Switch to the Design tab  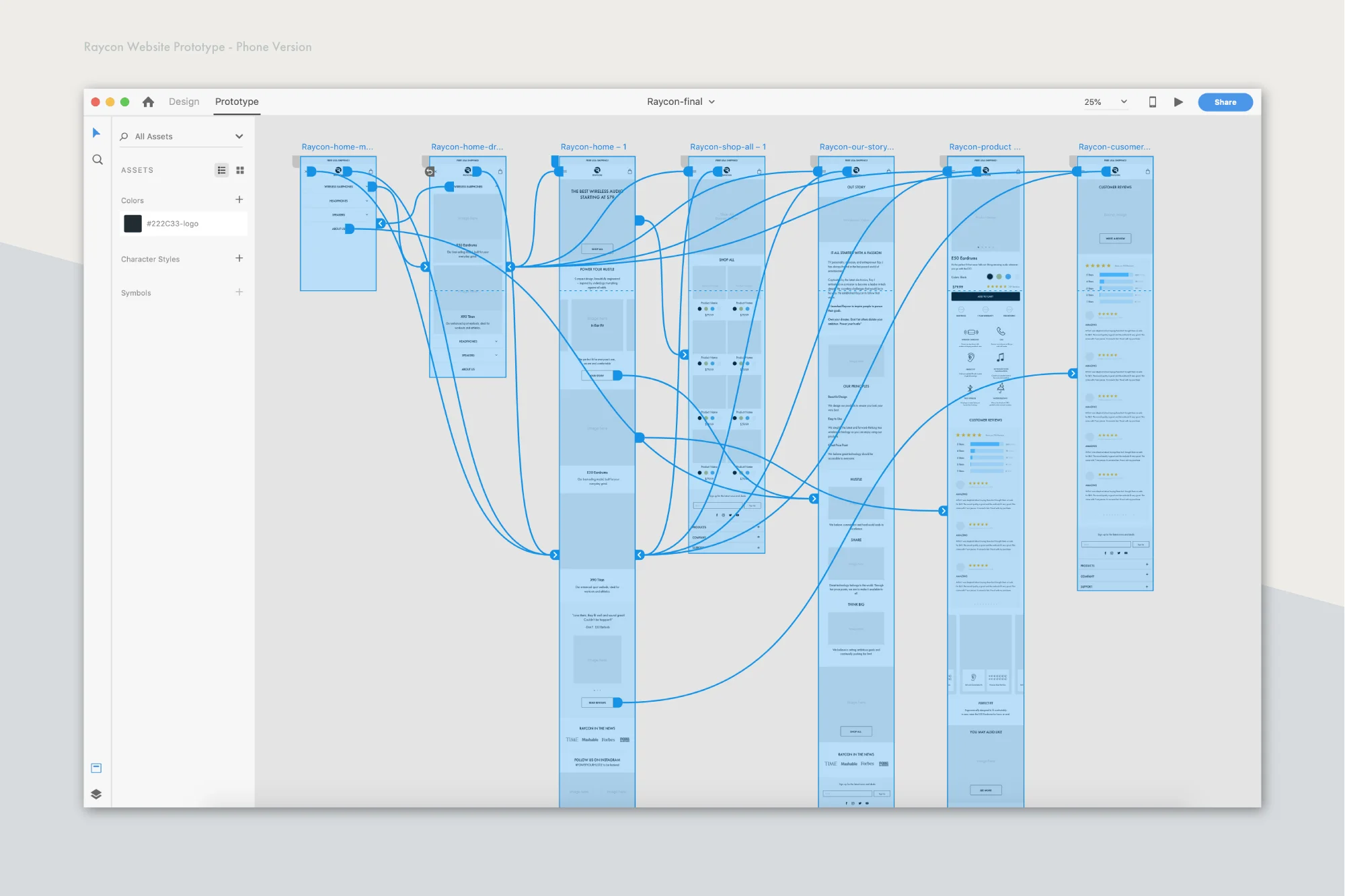point(184,101)
